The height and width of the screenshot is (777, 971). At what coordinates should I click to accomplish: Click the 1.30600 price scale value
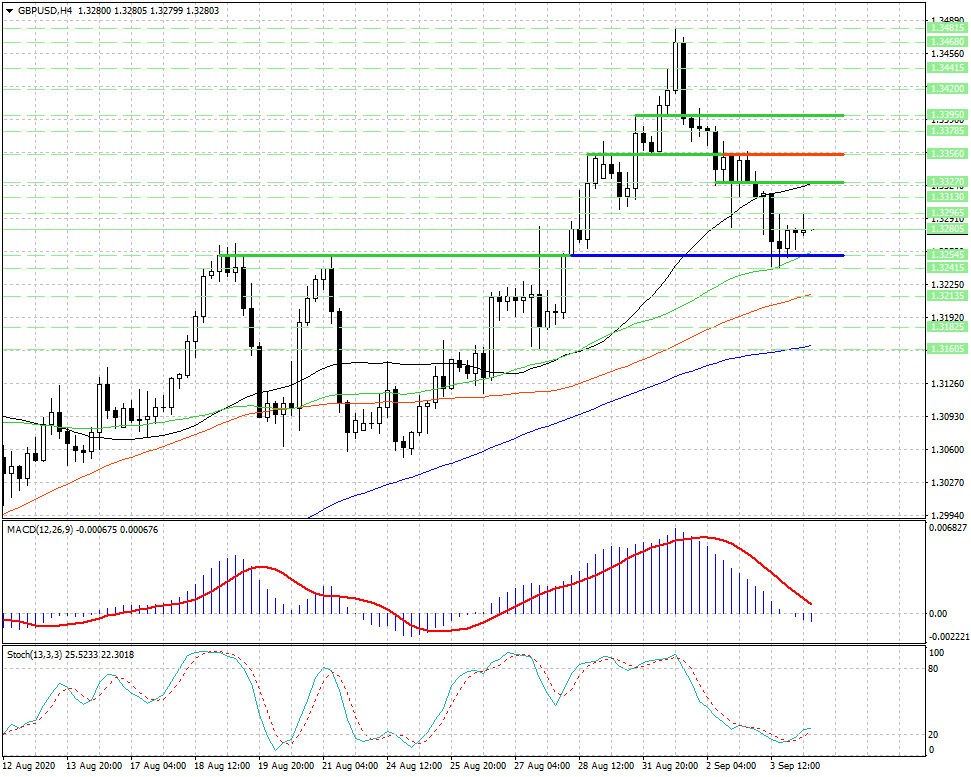click(x=947, y=449)
